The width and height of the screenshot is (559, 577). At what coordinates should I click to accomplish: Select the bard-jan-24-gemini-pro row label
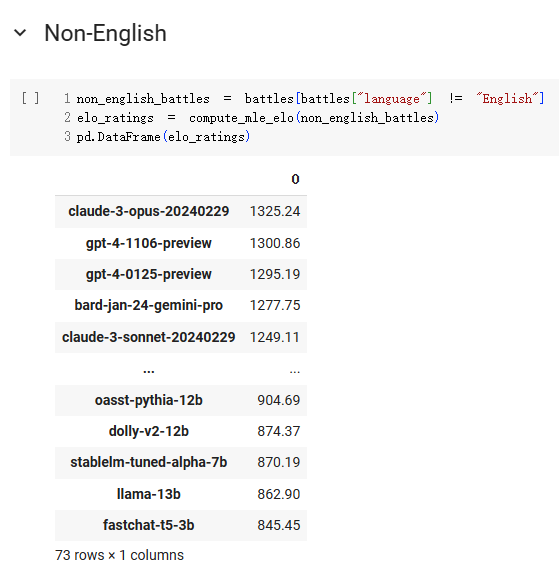pos(149,305)
